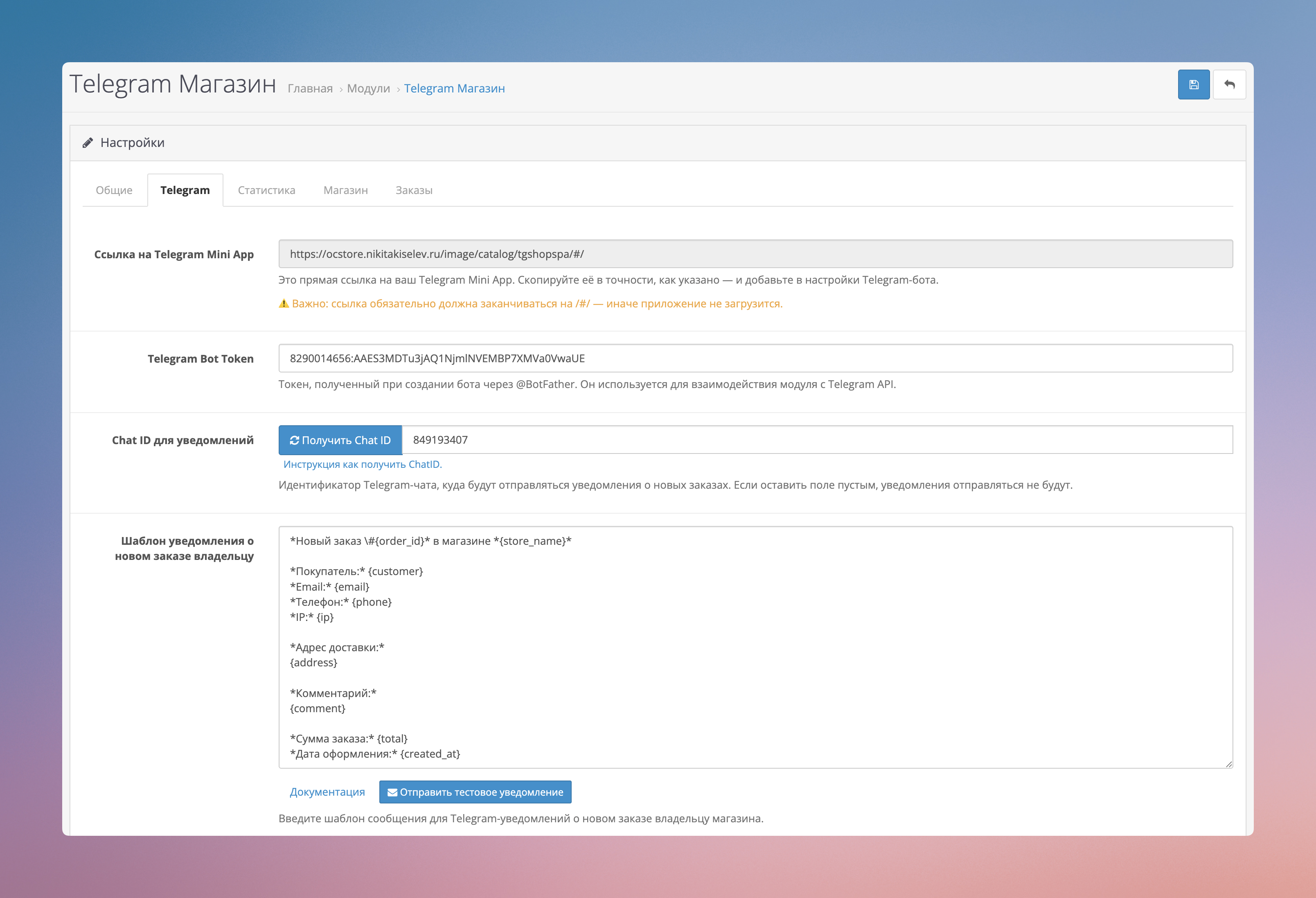This screenshot has width=1316, height=898.
Task: Click the Шаблон уведомления о новом заказе label
Action: [x=184, y=548]
